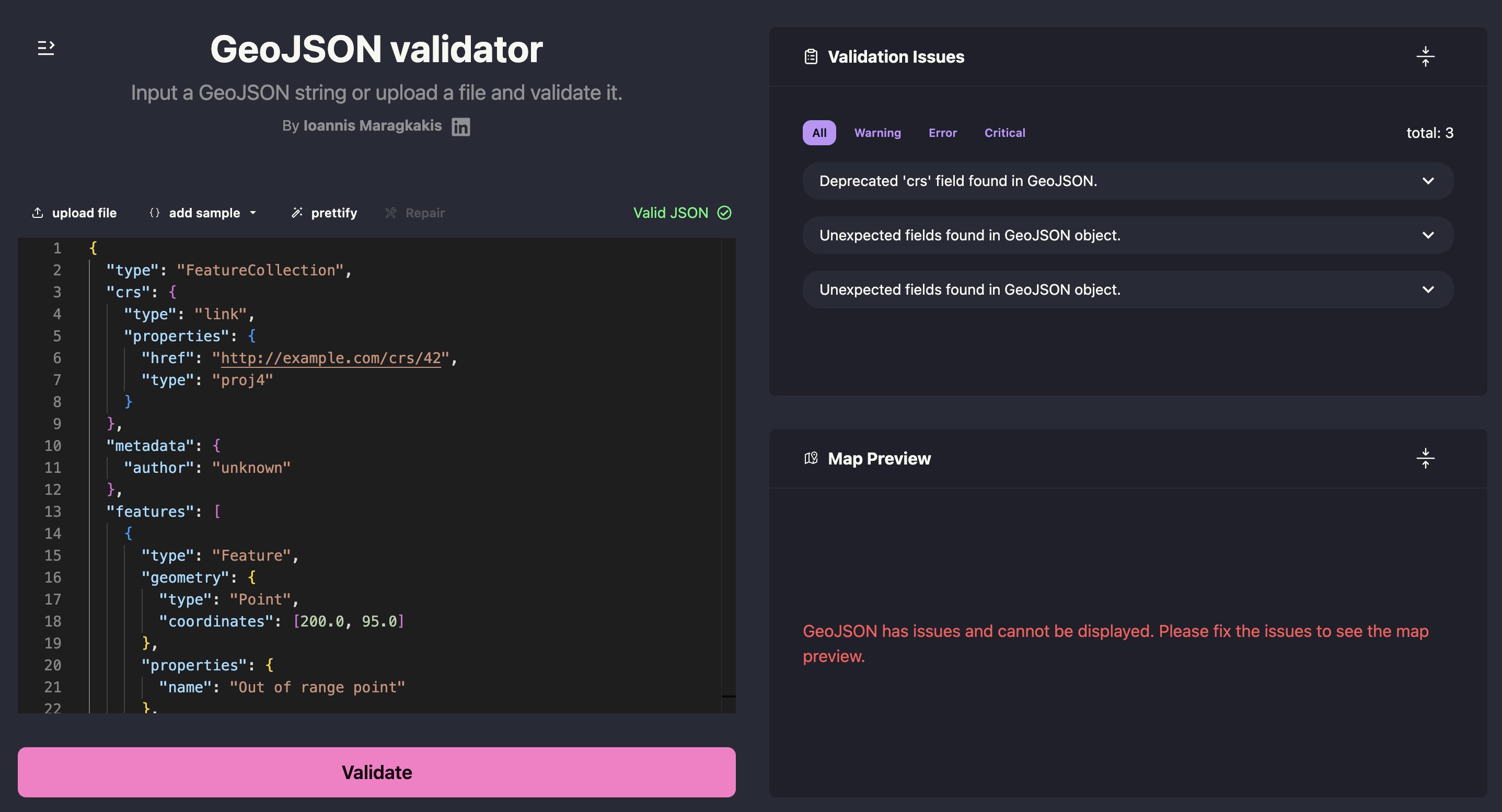Filter issues by Warning
The image size is (1502, 812).
pos(877,133)
